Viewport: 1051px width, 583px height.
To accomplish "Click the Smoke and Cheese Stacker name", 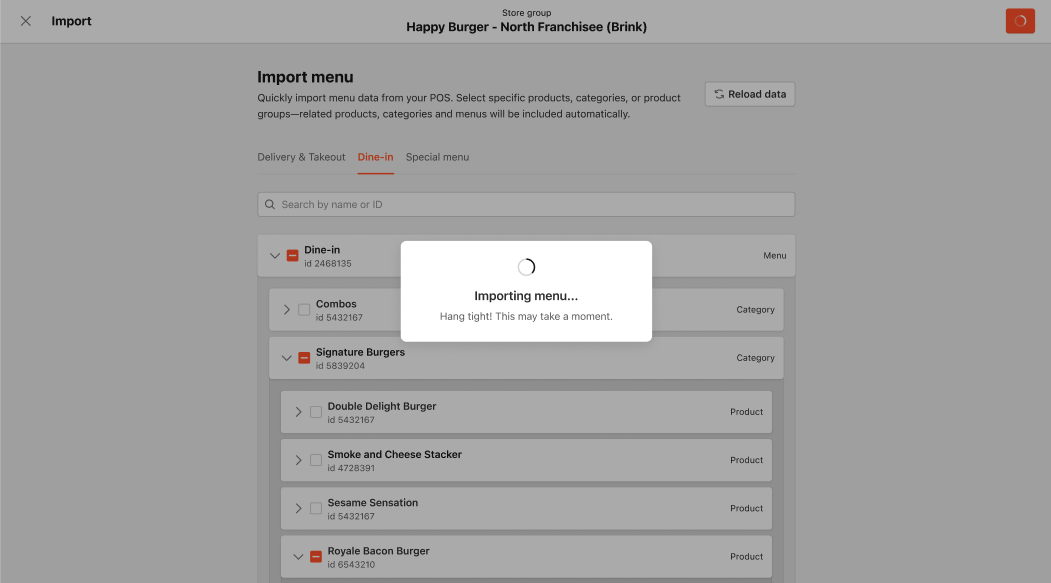I will click(394, 454).
